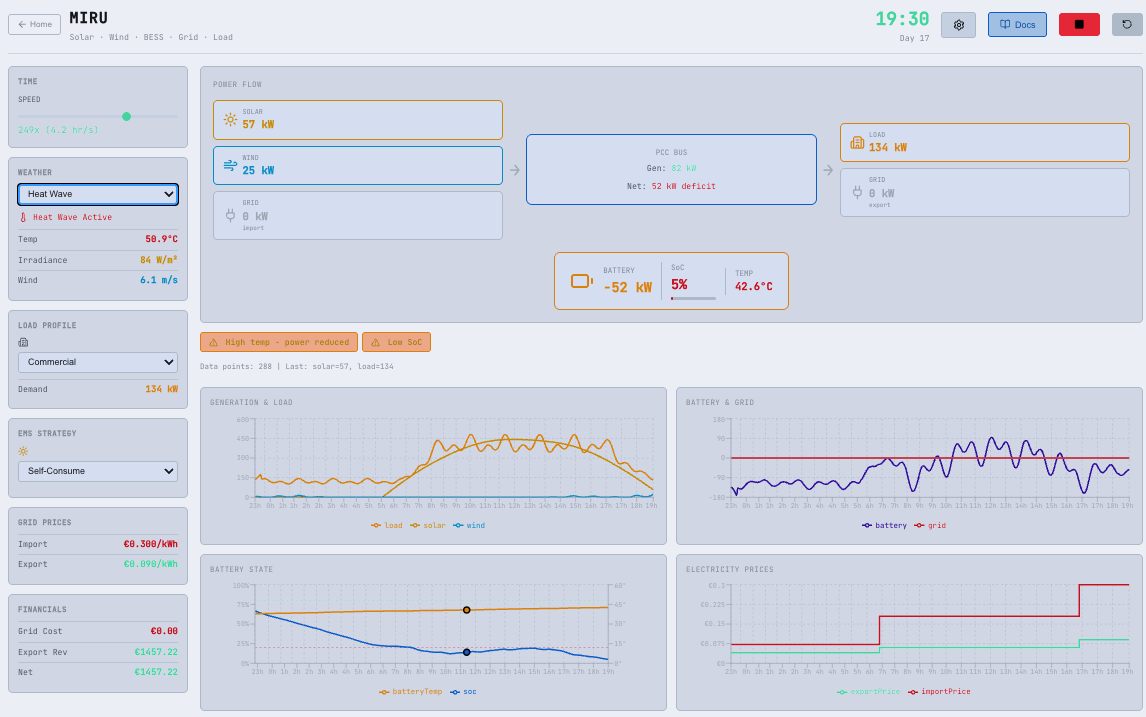Click the settings gear icon
This screenshot has width=1146, height=717.
click(958, 25)
